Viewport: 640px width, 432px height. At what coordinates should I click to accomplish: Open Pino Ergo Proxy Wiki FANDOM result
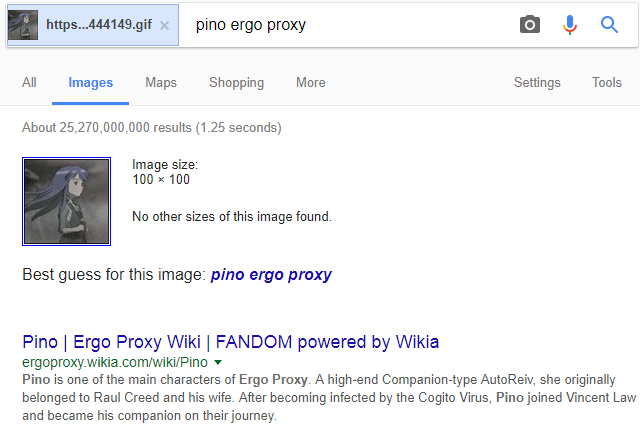click(231, 342)
